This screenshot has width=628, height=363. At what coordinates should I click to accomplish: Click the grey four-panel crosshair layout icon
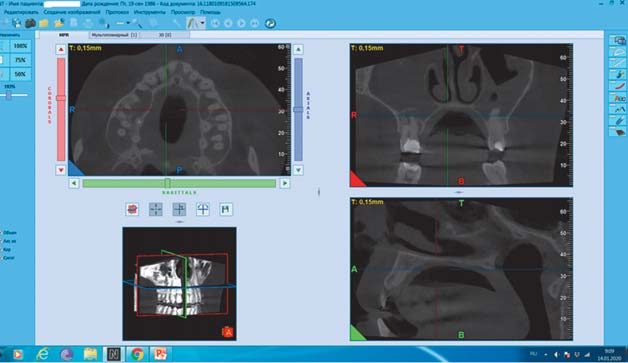(x=156, y=209)
